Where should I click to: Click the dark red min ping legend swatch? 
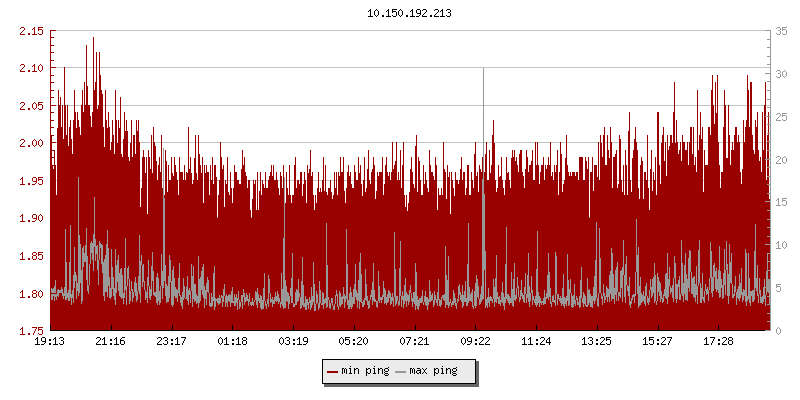(333, 371)
